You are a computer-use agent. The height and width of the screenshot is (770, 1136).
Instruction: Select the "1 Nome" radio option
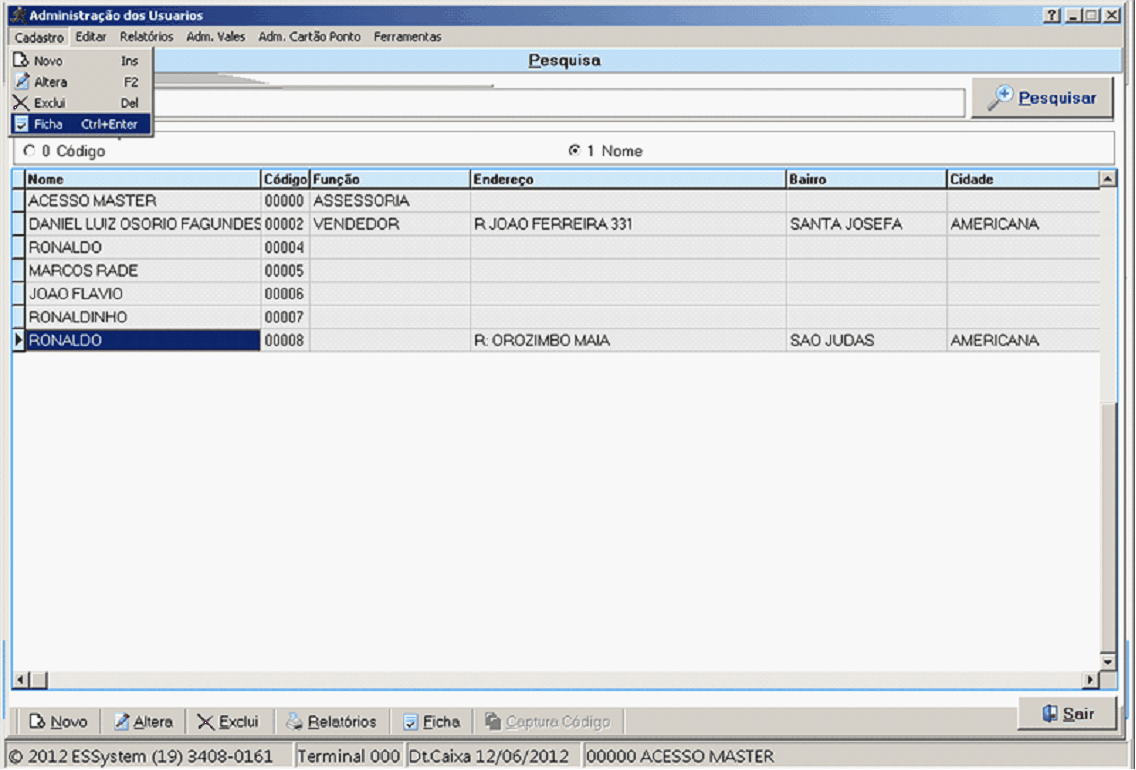click(574, 151)
